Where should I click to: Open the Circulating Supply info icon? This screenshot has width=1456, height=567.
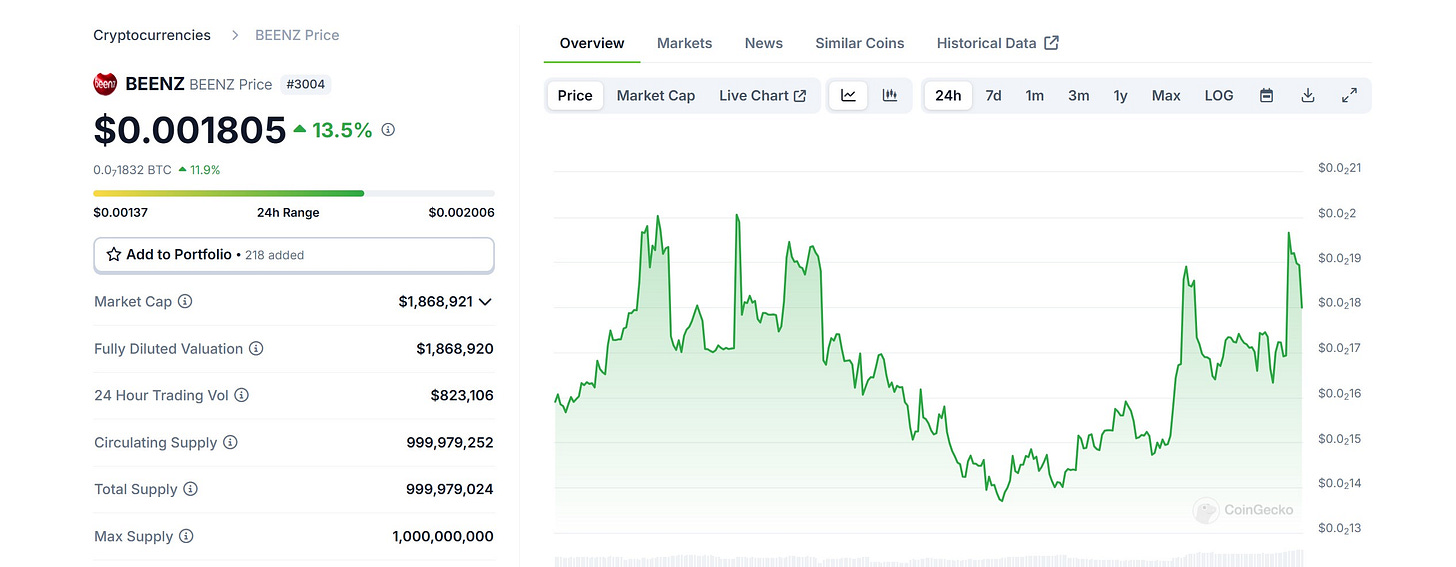tap(230, 442)
